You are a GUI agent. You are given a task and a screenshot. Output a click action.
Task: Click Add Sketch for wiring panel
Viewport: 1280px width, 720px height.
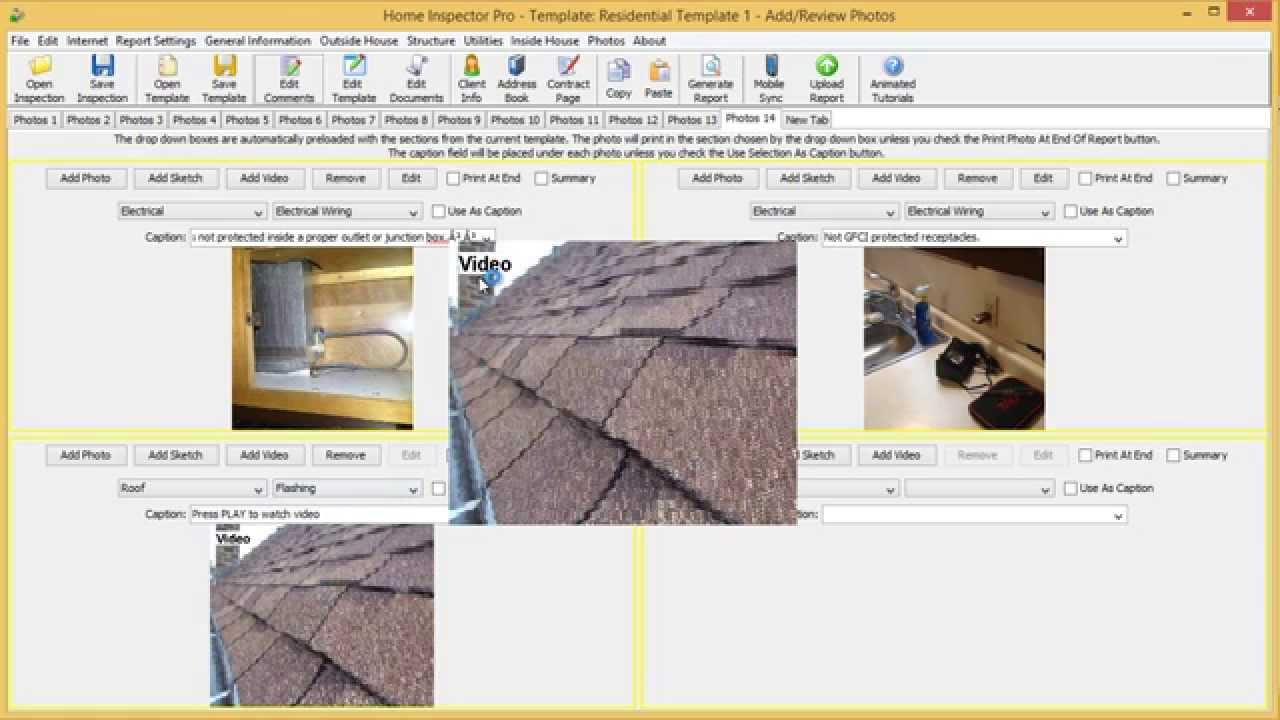[175, 178]
